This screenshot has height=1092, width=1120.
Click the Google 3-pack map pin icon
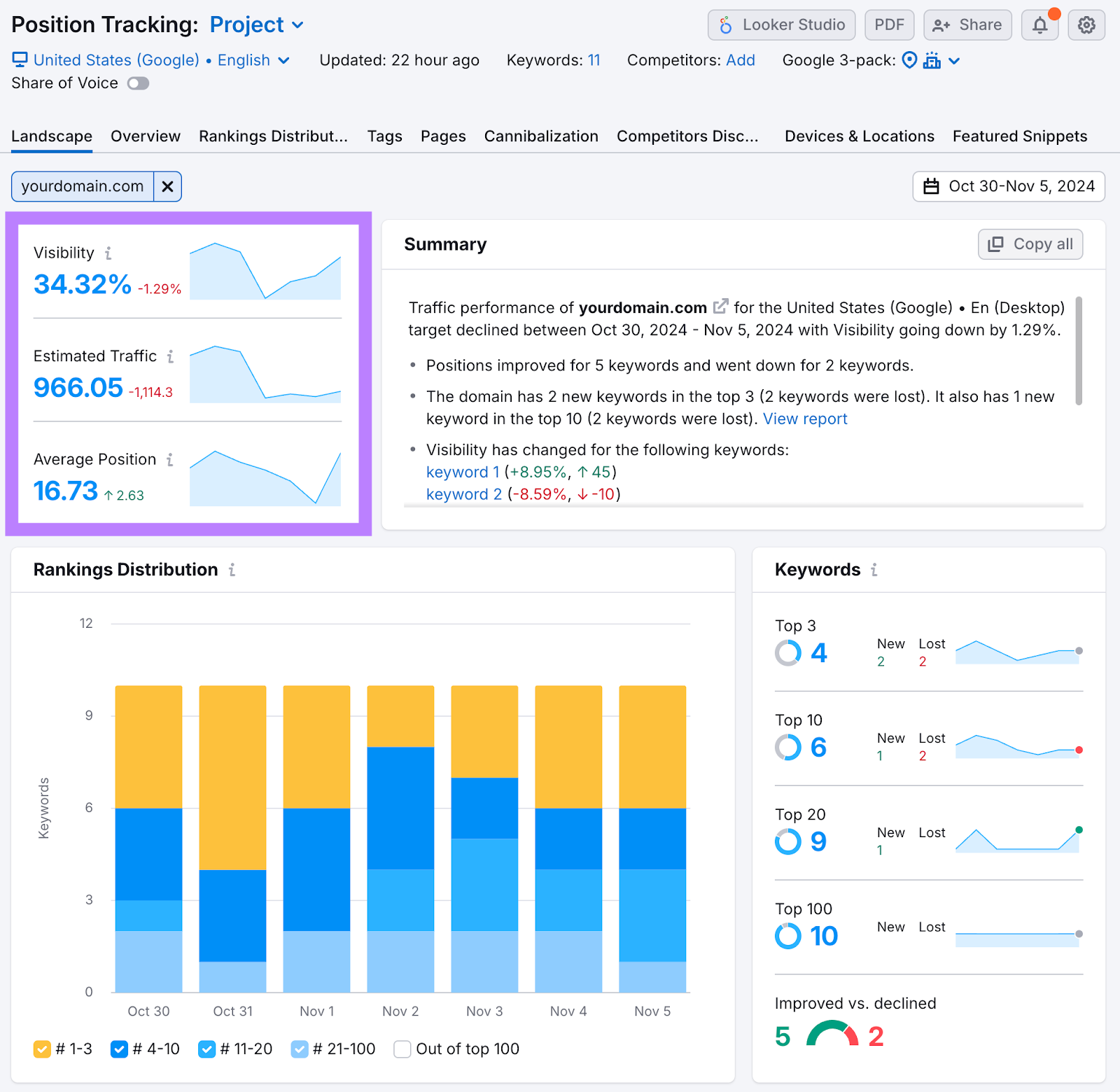[x=909, y=61]
